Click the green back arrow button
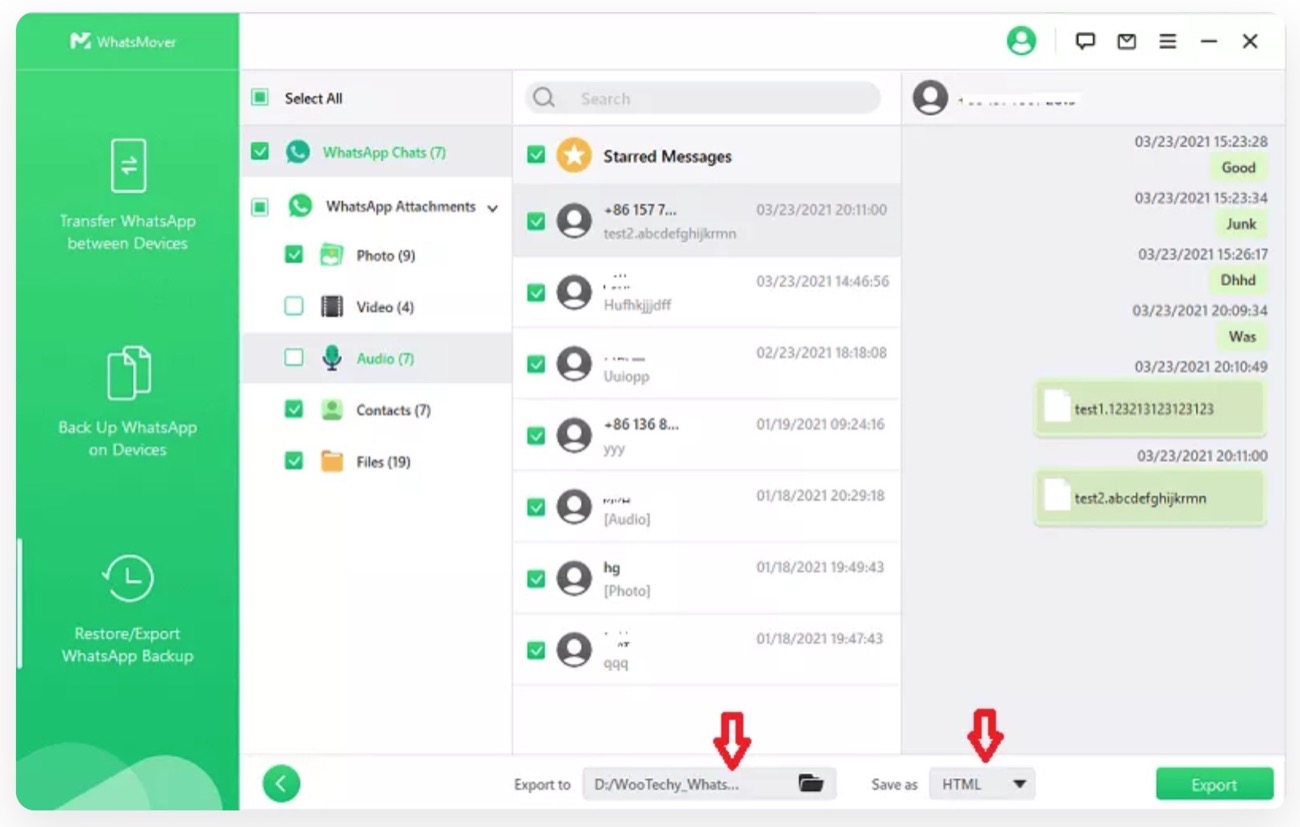Image resolution: width=1300 pixels, height=827 pixels. (281, 784)
